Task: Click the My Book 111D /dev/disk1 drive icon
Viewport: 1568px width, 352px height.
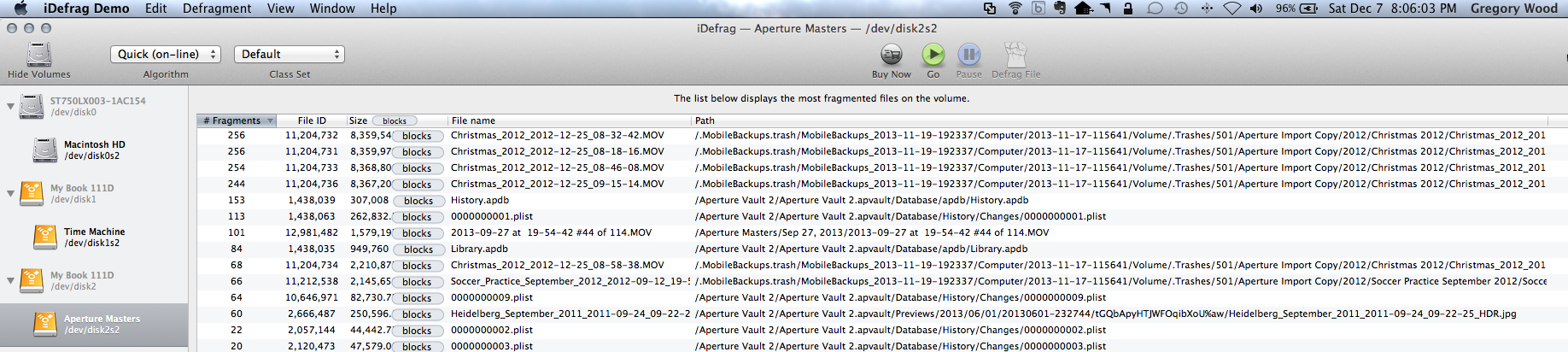Action: pos(32,194)
